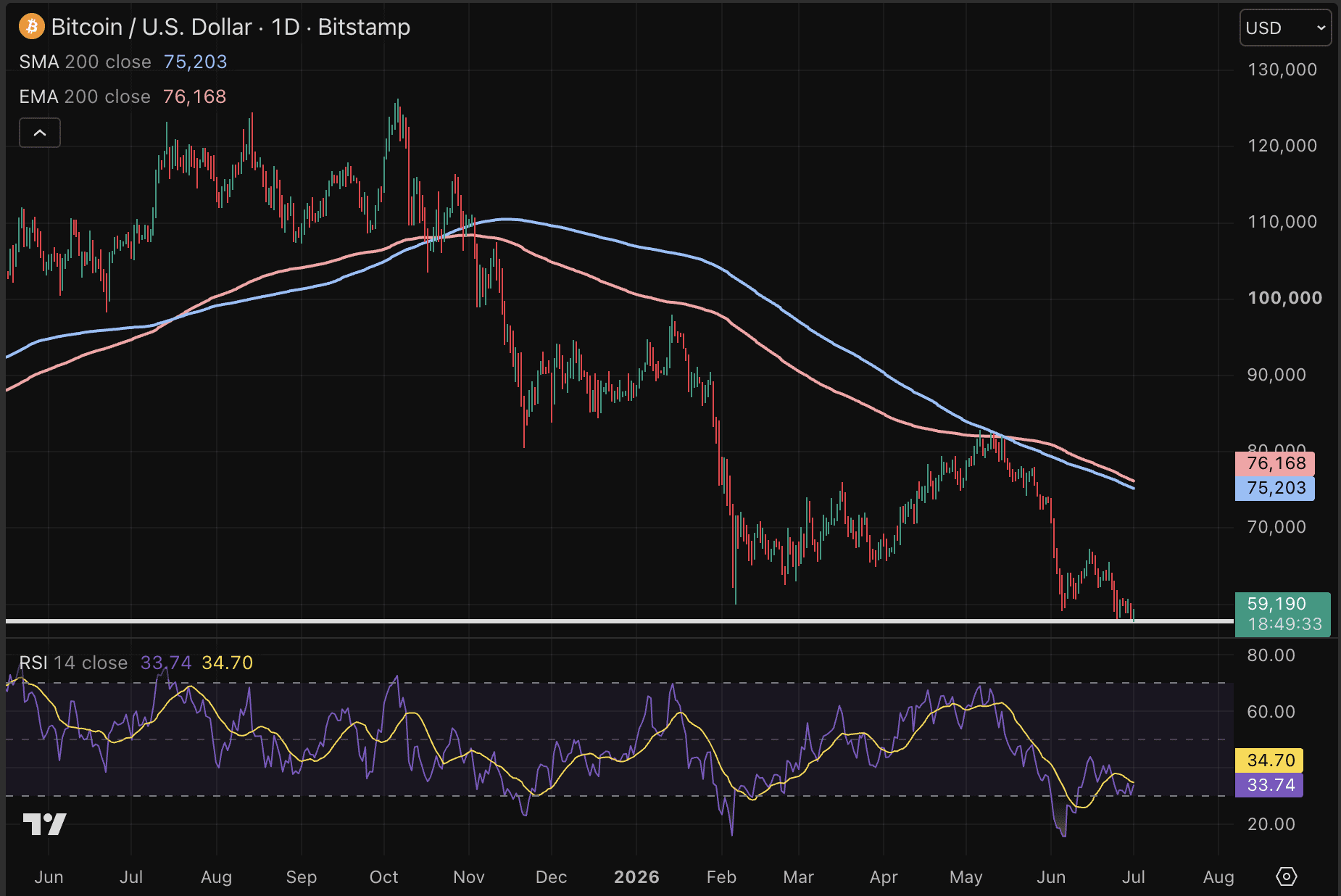Click the Sep label on the time axis
Image resolution: width=1341 pixels, height=896 pixels.
[x=302, y=877]
